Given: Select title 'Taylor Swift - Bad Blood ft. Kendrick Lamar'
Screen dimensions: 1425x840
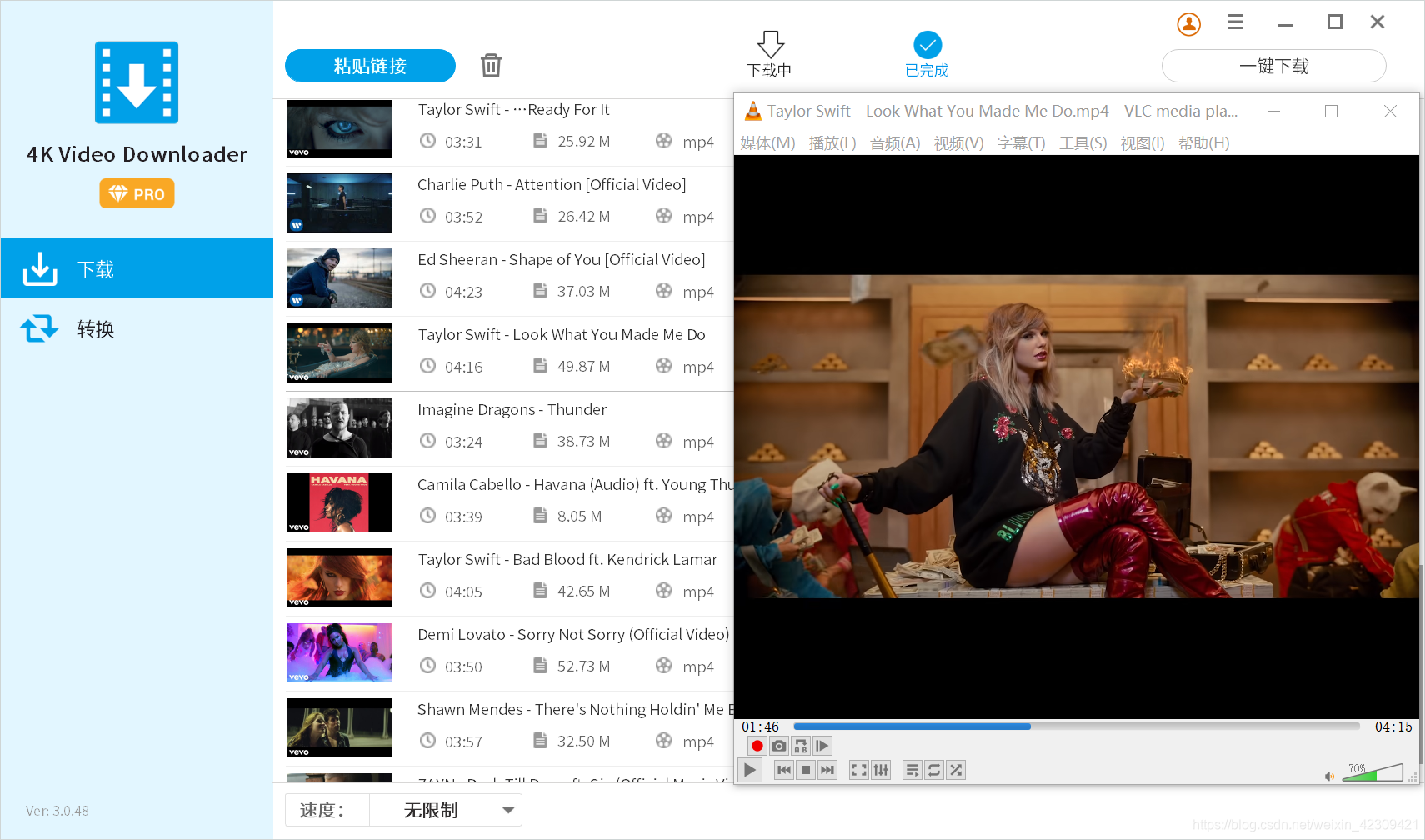Looking at the screenshot, I should pos(567,559).
